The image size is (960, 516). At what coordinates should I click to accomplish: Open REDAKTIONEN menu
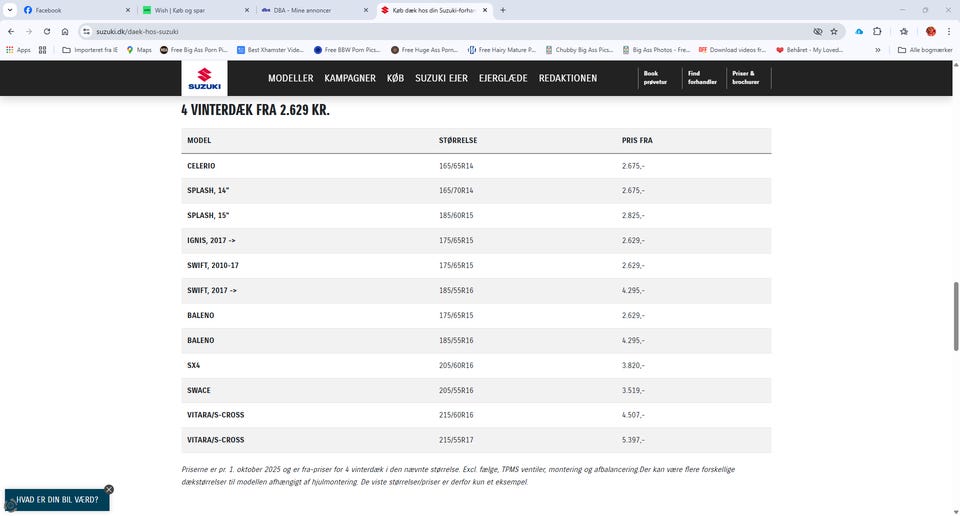pos(568,78)
